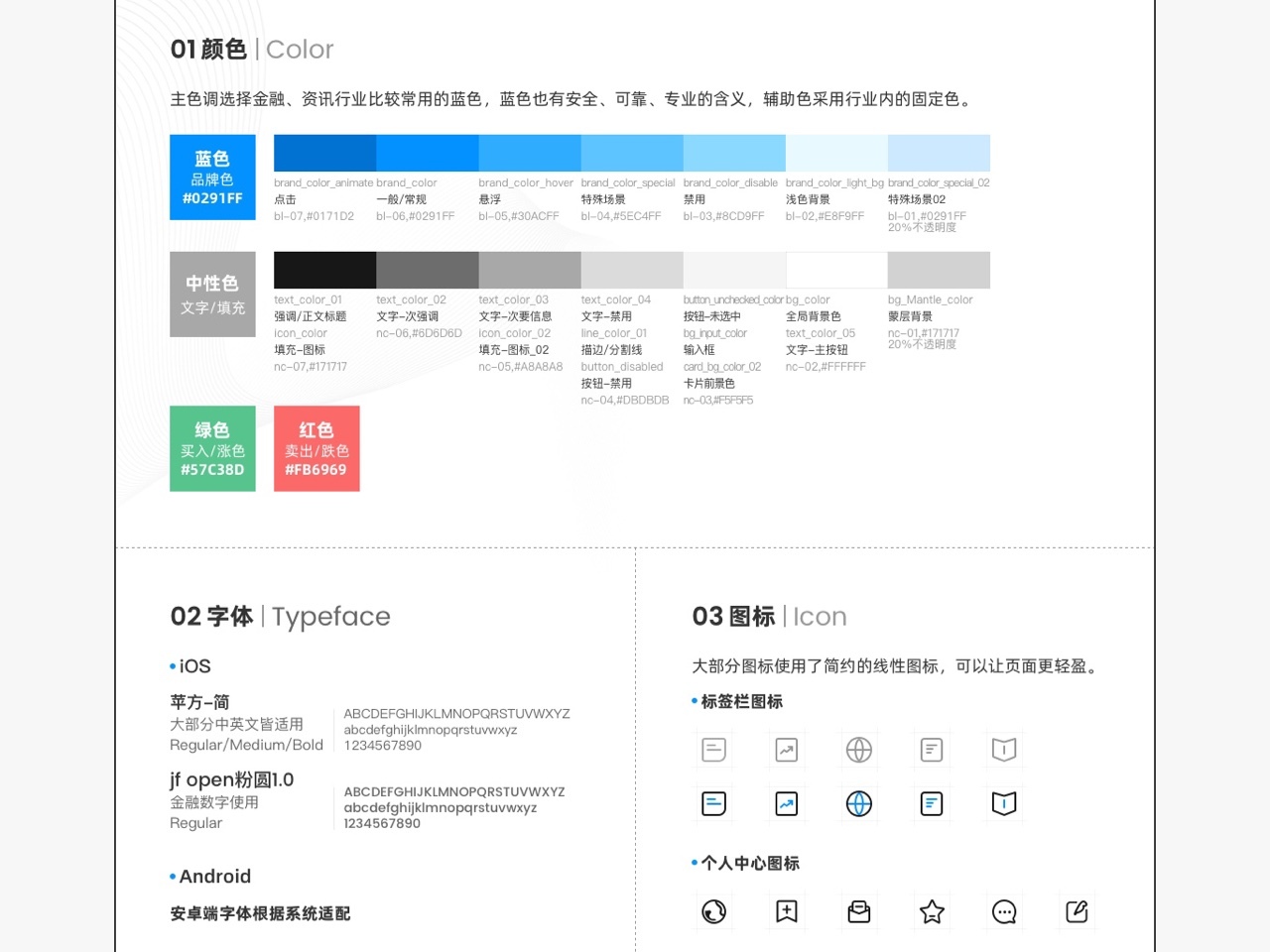Click the '个人中心图标' subsection label

(750, 863)
